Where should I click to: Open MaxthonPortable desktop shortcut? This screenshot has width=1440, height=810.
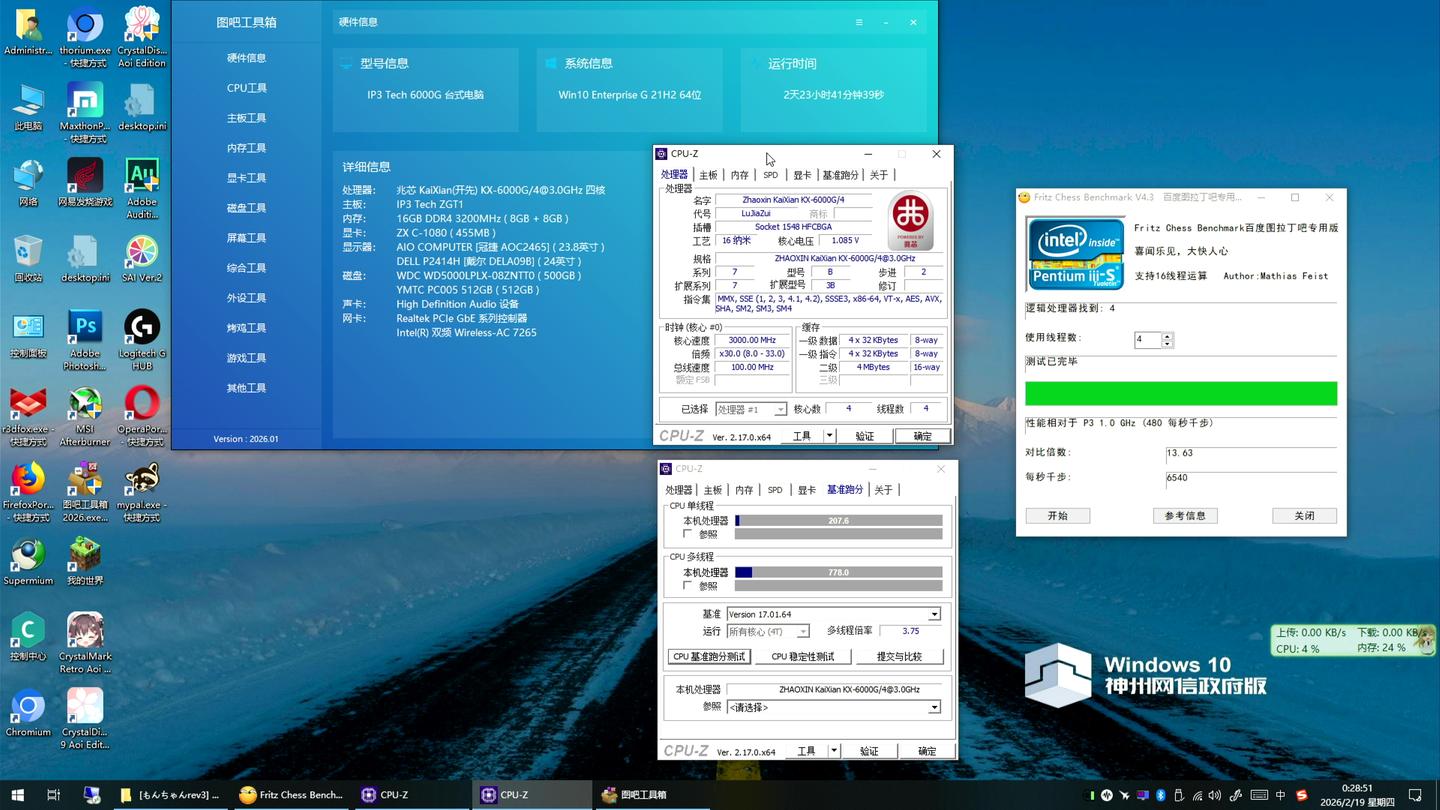pyautogui.click(x=85, y=113)
